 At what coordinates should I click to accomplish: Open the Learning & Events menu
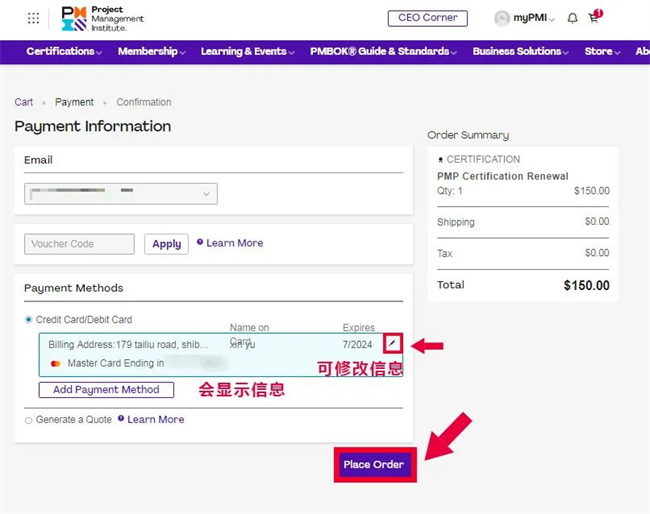(x=247, y=51)
